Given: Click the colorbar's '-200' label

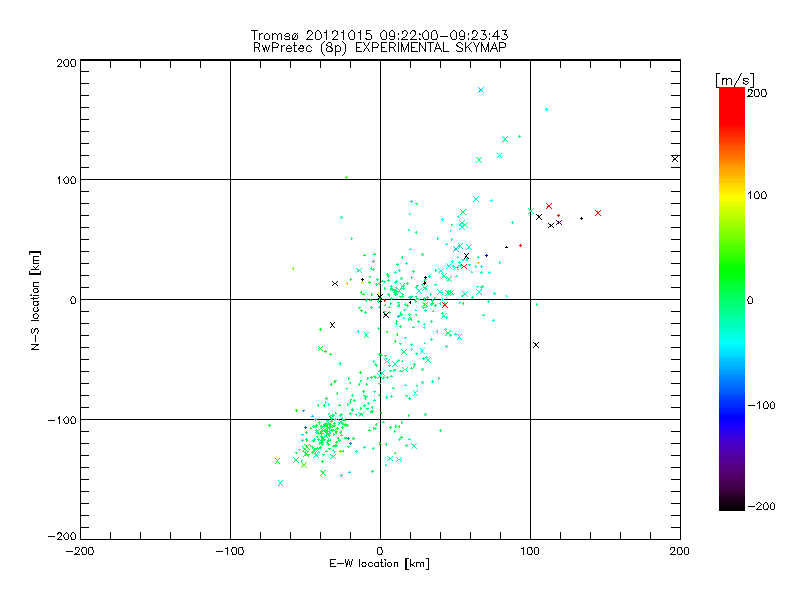Looking at the screenshot, I should click(x=761, y=506).
